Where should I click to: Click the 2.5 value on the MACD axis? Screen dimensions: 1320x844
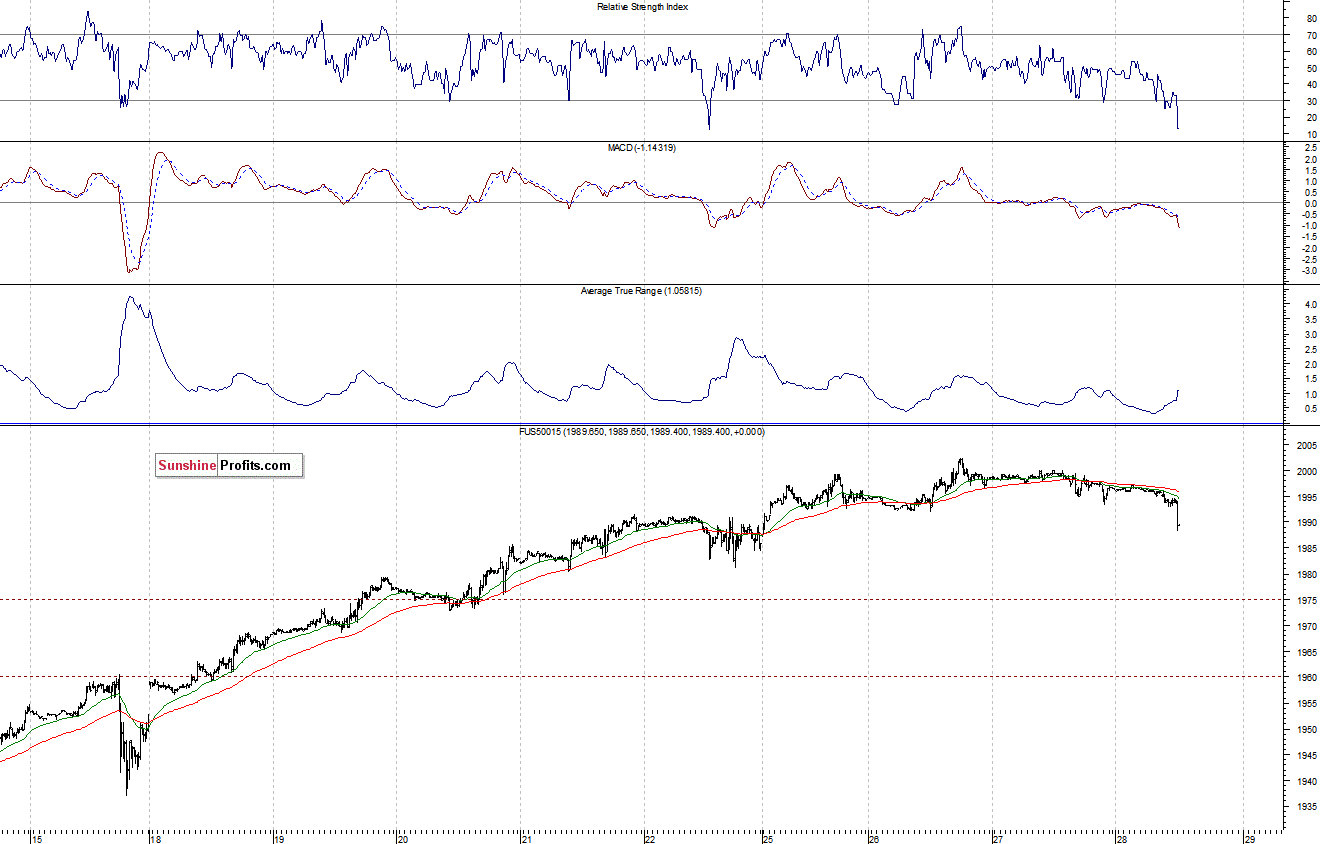[1309, 147]
